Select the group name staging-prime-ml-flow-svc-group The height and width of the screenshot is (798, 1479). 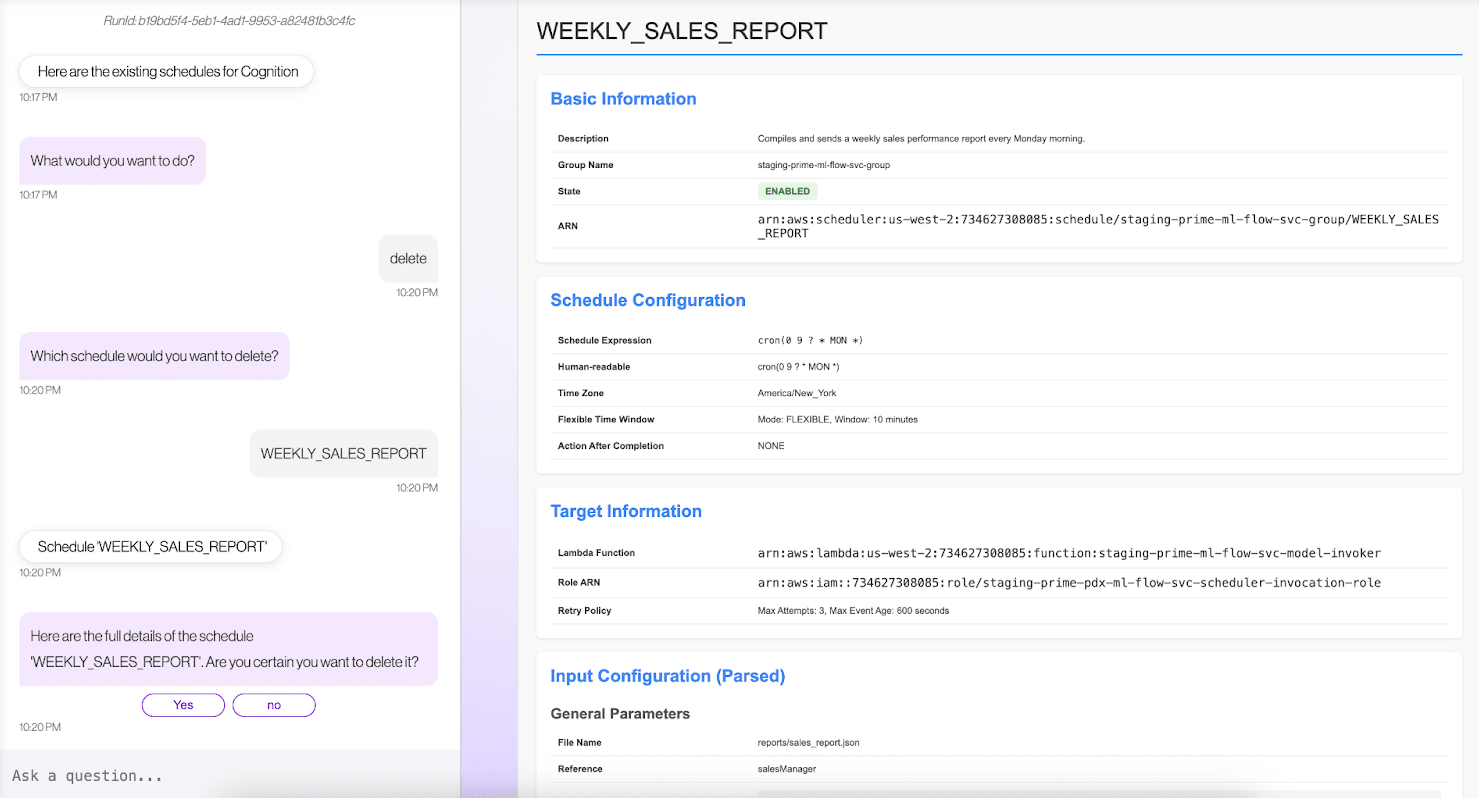click(824, 165)
